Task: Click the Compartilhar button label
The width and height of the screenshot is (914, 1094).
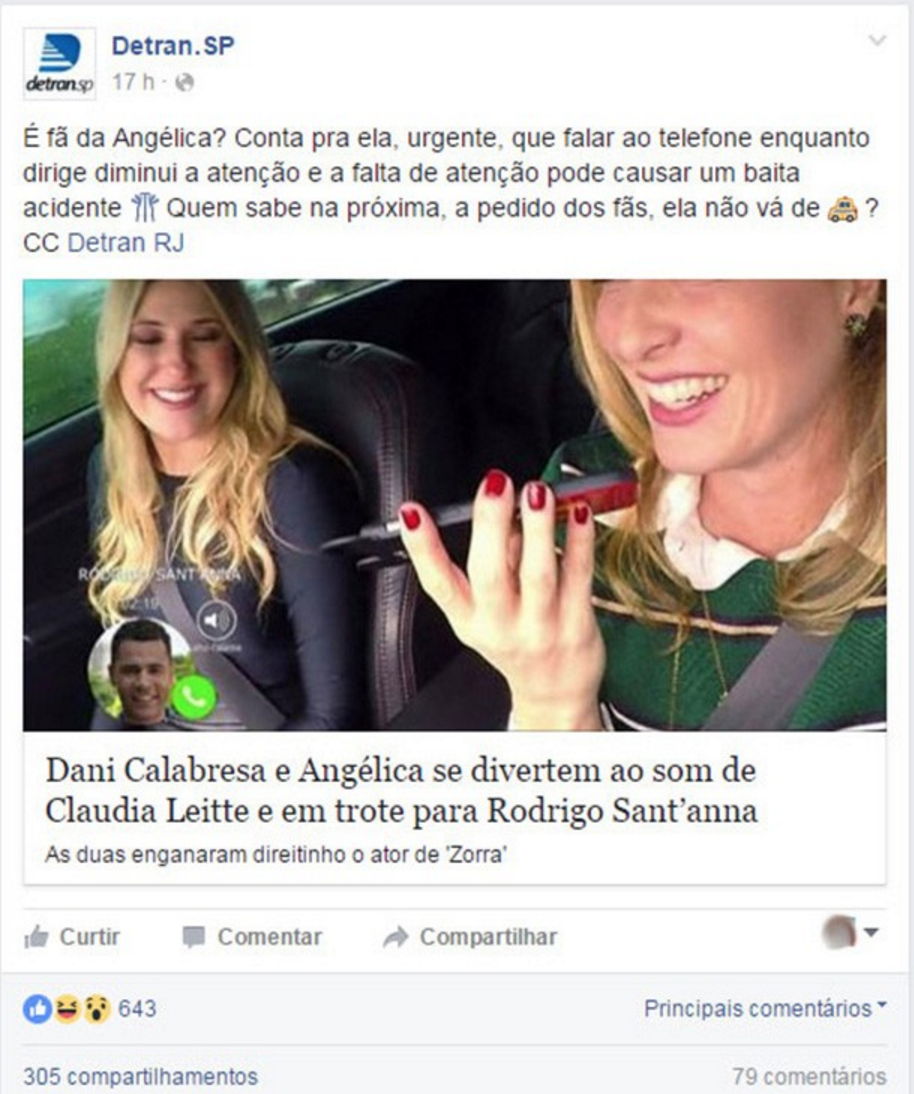Action: [x=488, y=937]
